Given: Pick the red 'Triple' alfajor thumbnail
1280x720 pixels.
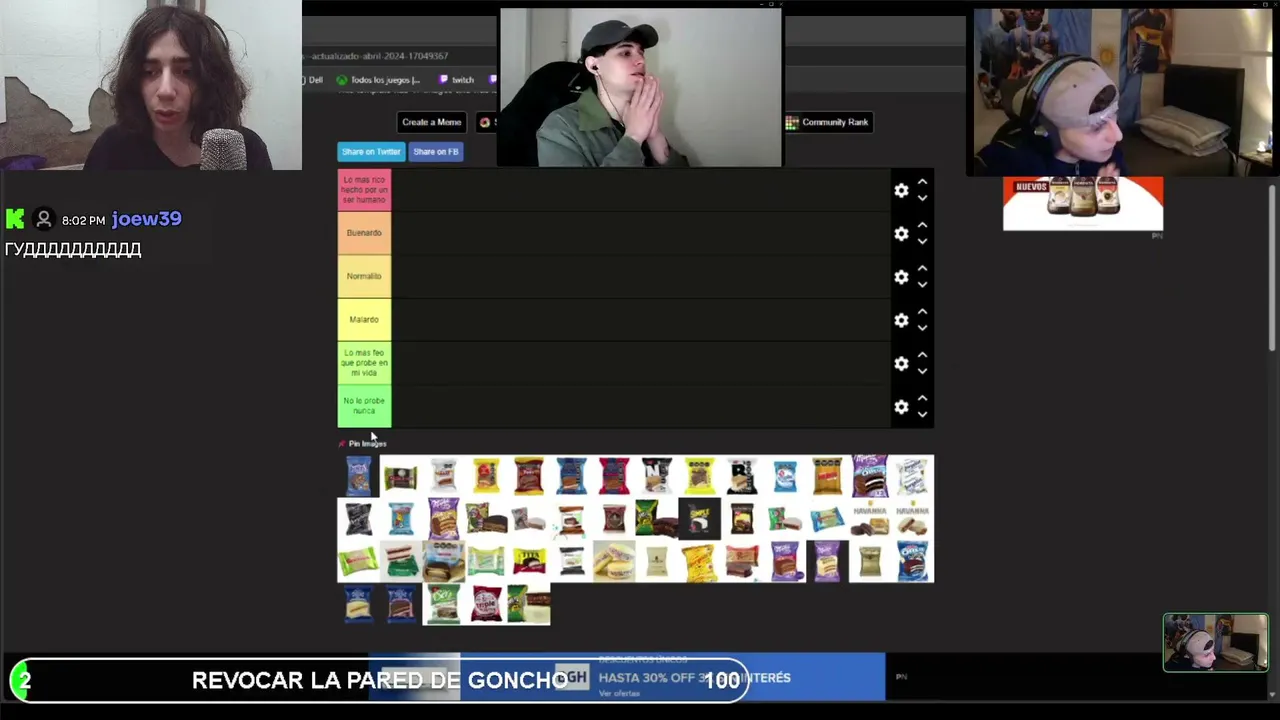Looking at the screenshot, I should [x=486, y=604].
